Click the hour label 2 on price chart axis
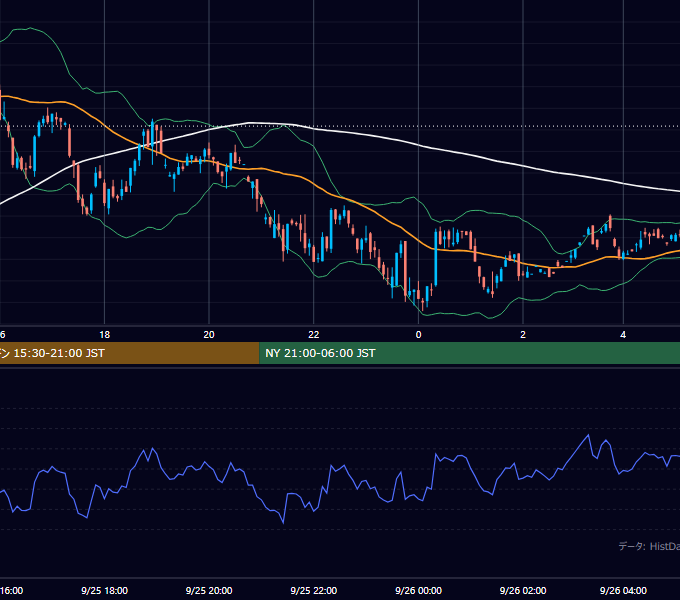The image size is (680, 600). (x=523, y=335)
